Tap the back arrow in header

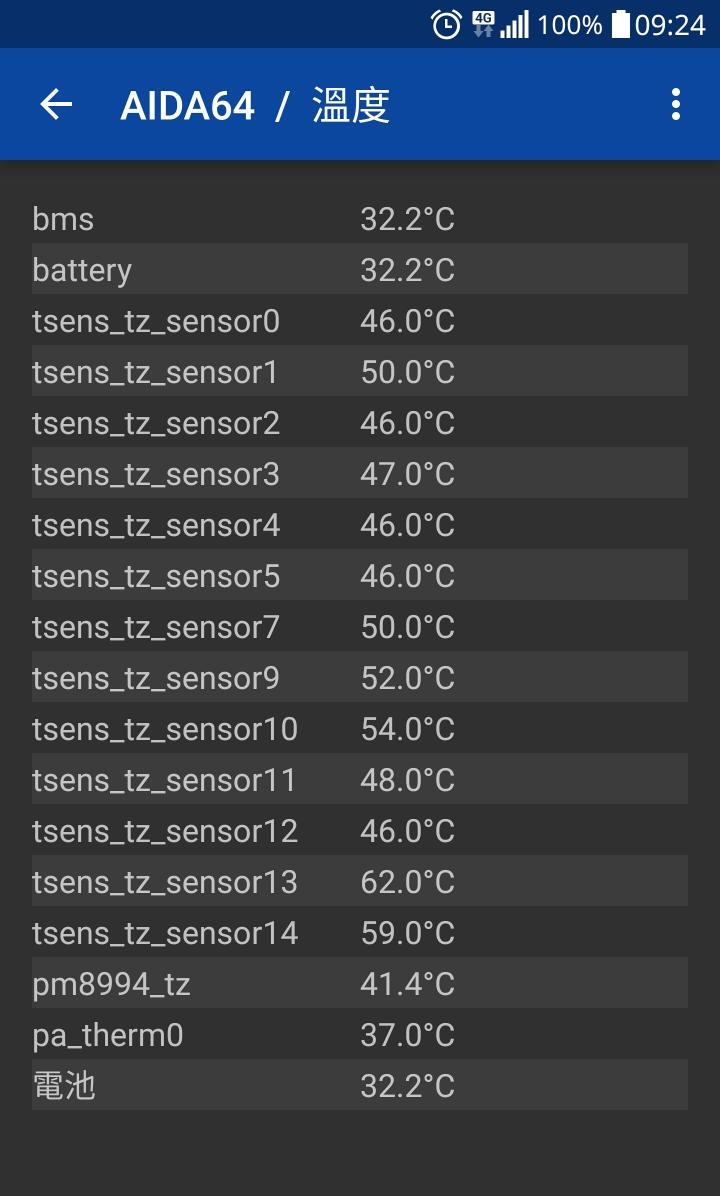56,104
